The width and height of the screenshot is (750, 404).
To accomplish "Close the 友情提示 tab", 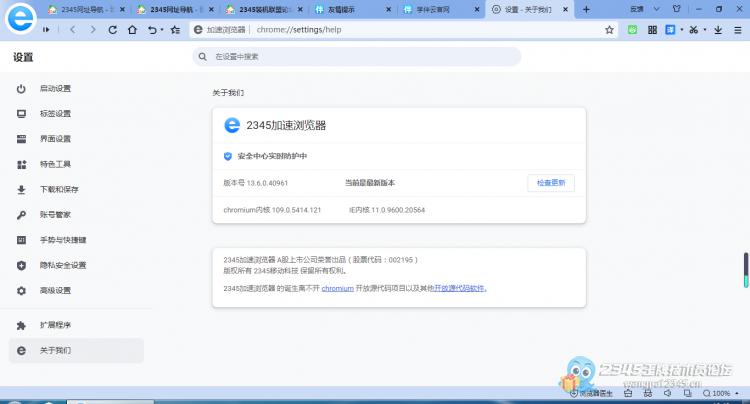I will pyautogui.click(x=388, y=9).
